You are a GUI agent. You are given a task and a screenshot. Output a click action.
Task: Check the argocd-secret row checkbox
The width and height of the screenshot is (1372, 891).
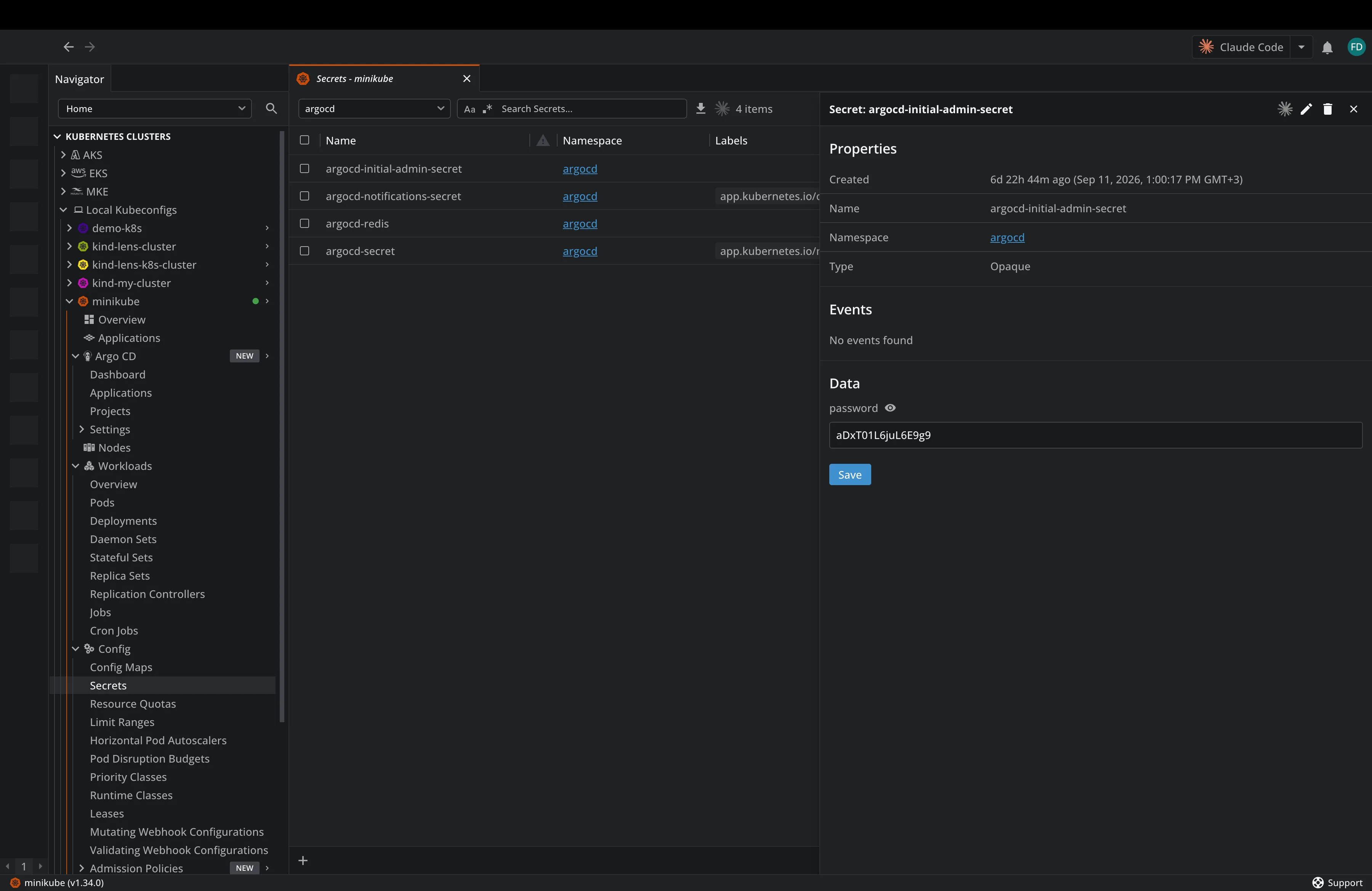tap(305, 251)
